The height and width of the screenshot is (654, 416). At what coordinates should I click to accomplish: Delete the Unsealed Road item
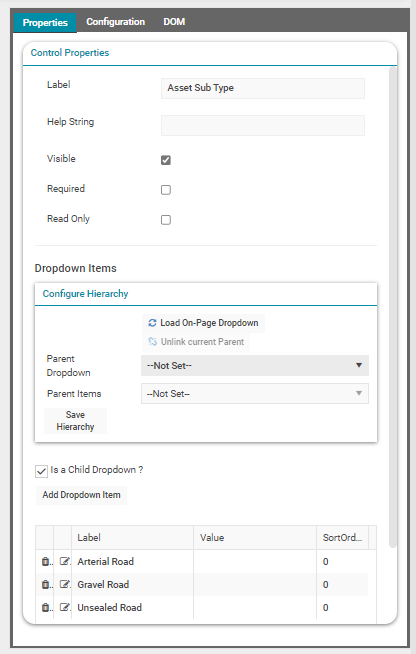click(x=45, y=607)
